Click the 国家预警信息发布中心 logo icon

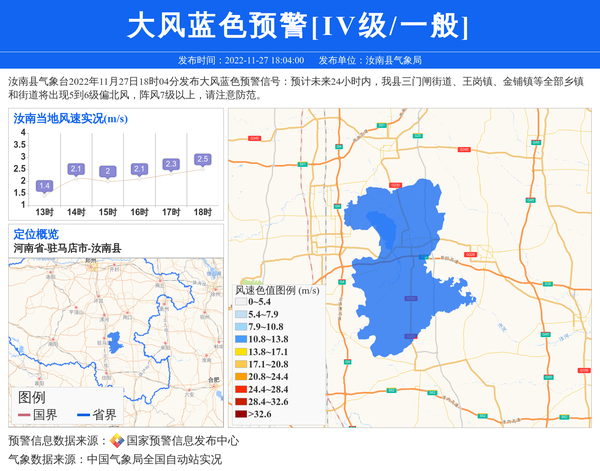(116, 441)
